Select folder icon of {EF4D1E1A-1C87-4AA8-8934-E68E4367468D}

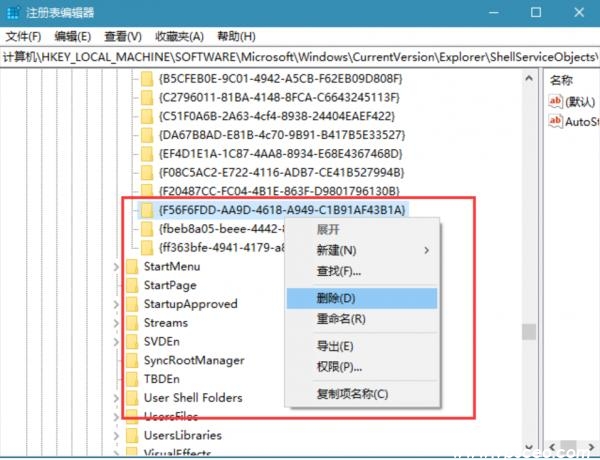click(147, 154)
